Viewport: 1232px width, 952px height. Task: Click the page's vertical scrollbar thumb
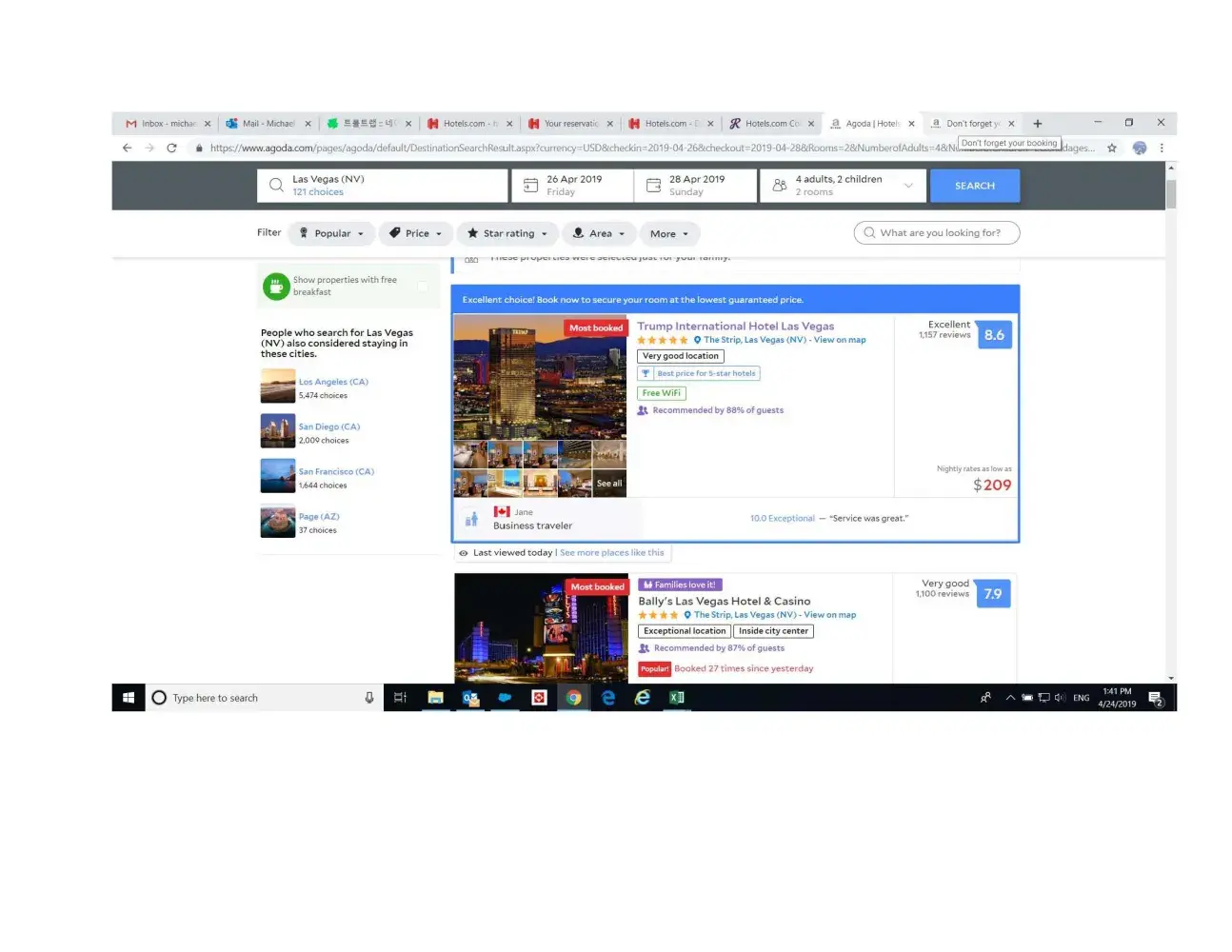click(x=1170, y=193)
